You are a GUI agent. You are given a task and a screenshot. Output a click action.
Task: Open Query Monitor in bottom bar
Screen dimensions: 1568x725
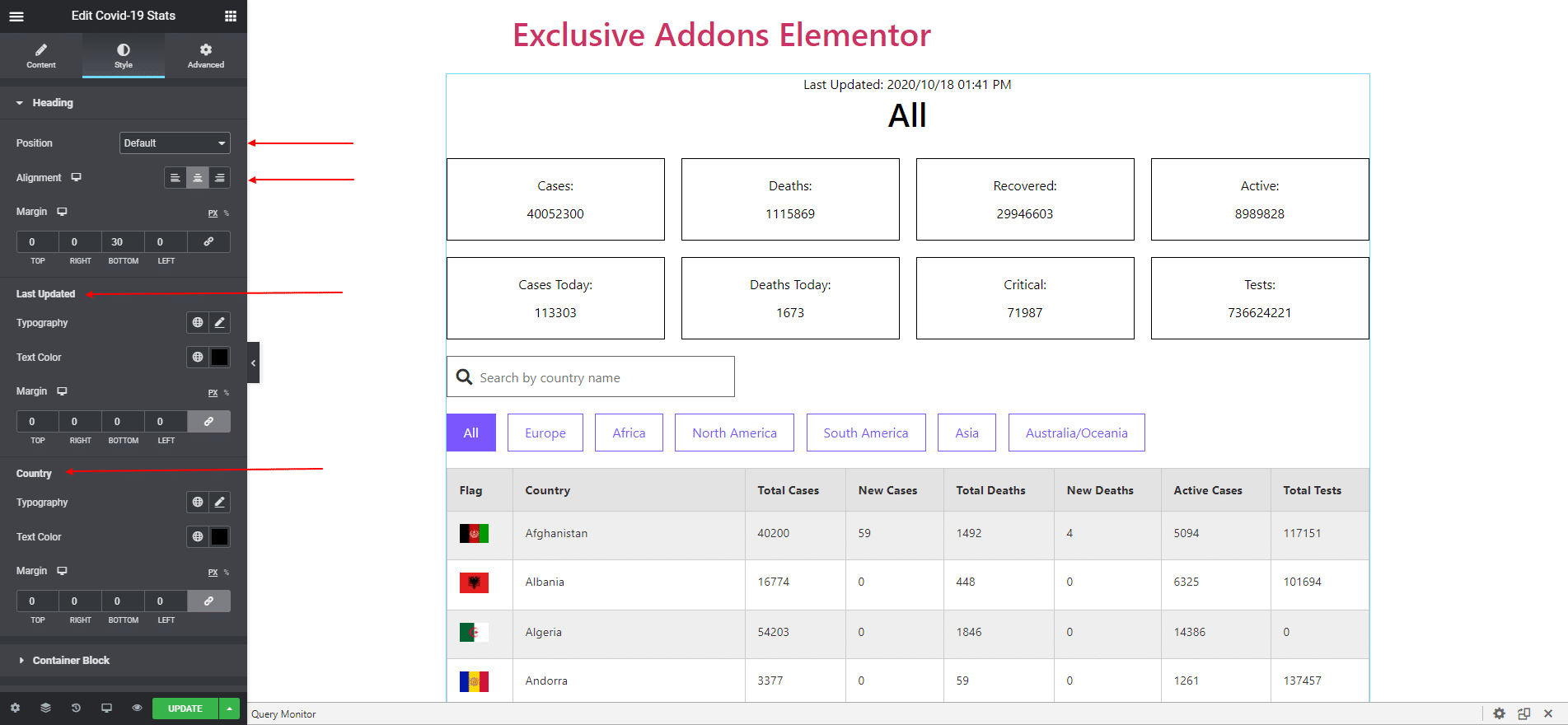tap(283, 714)
